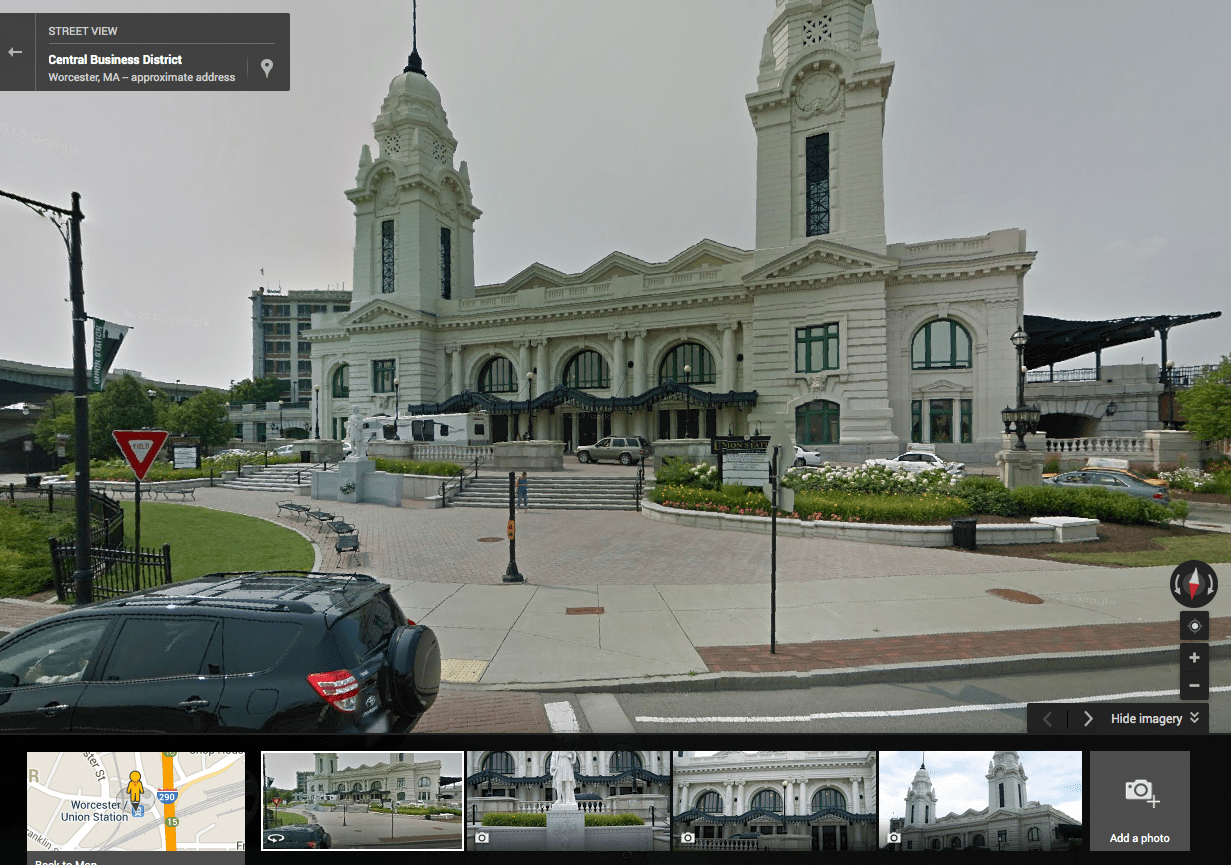The height and width of the screenshot is (865, 1231).
Task: Click the look-around control below the compass
Action: point(1194,625)
